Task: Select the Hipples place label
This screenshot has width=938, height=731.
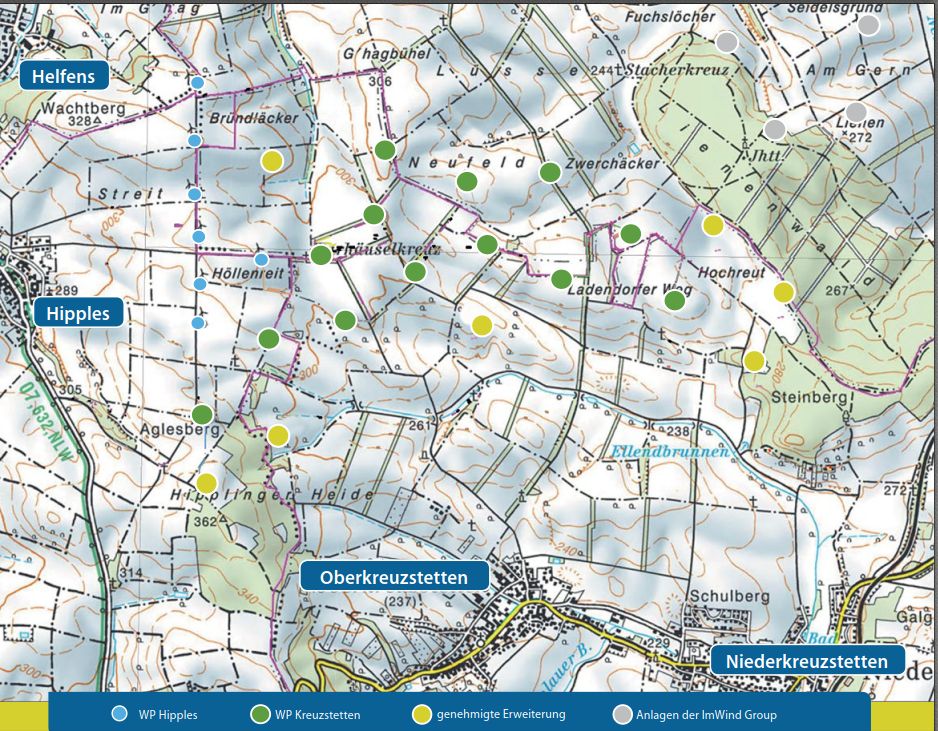Action: [x=78, y=313]
